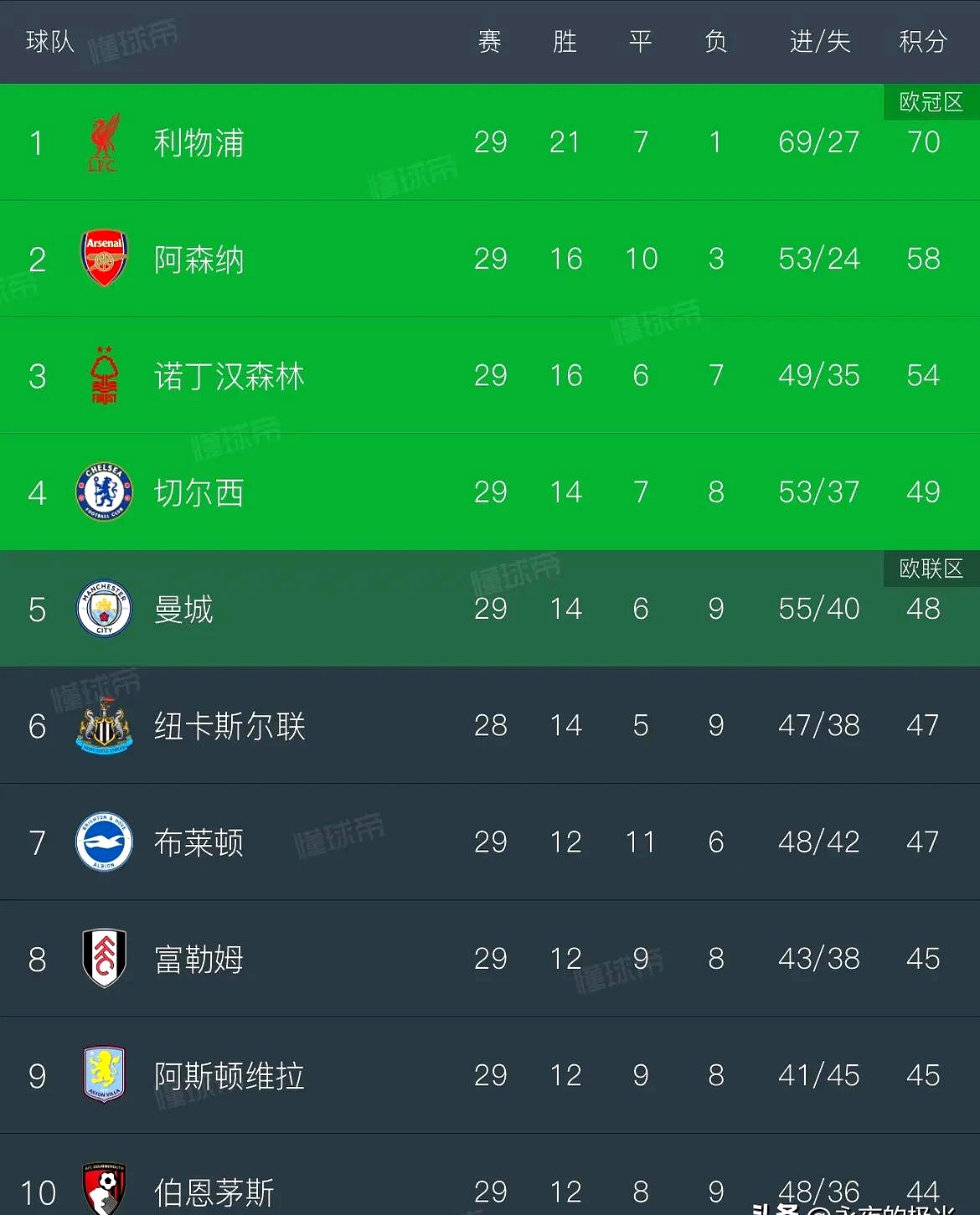The height and width of the screenshot is (1215, 980).
Task: Click the Brighton club crest
Action: (104, 842)
